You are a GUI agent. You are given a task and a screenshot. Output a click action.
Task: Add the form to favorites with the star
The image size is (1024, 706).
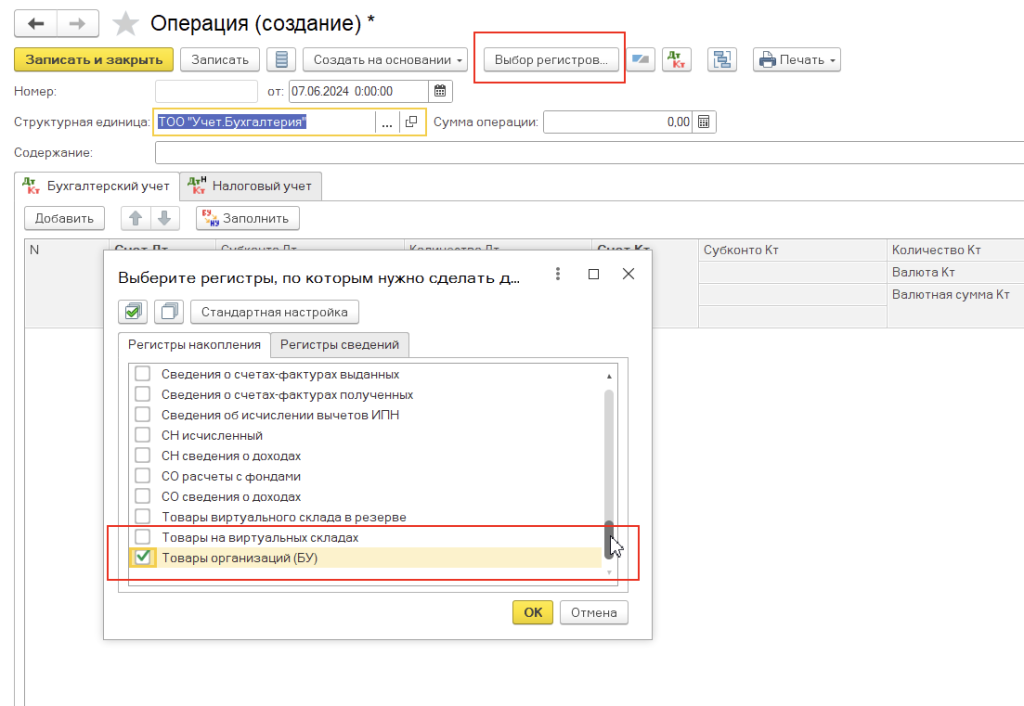(126, 23)
